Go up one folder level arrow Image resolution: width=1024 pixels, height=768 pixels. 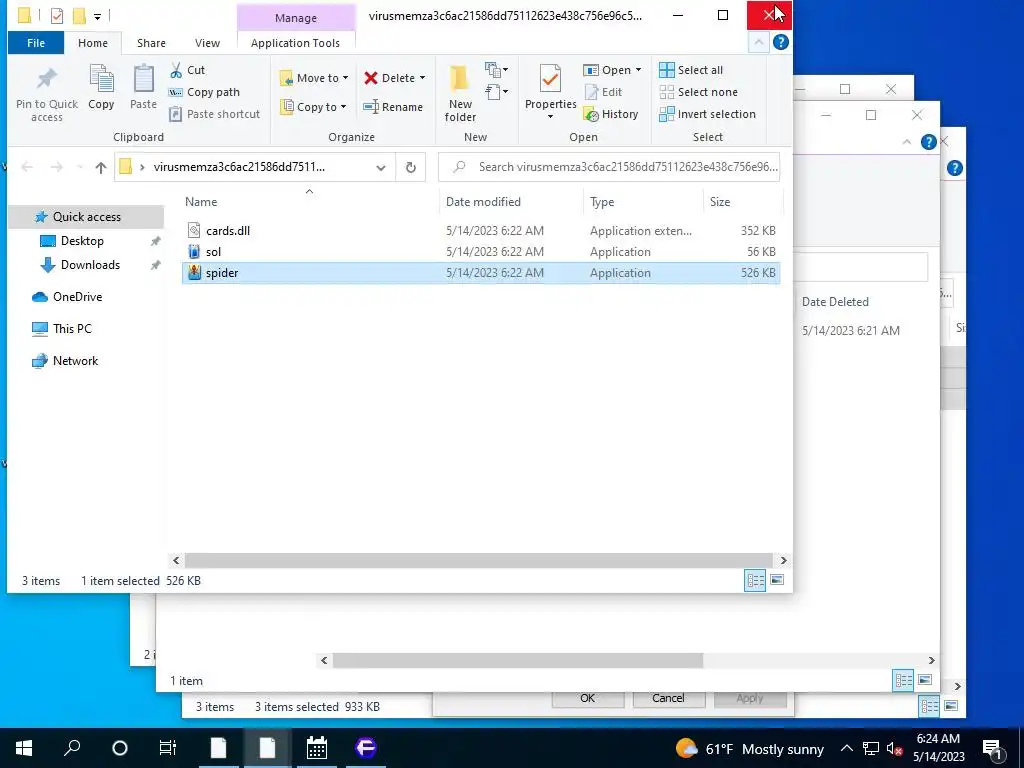point(101,167)
